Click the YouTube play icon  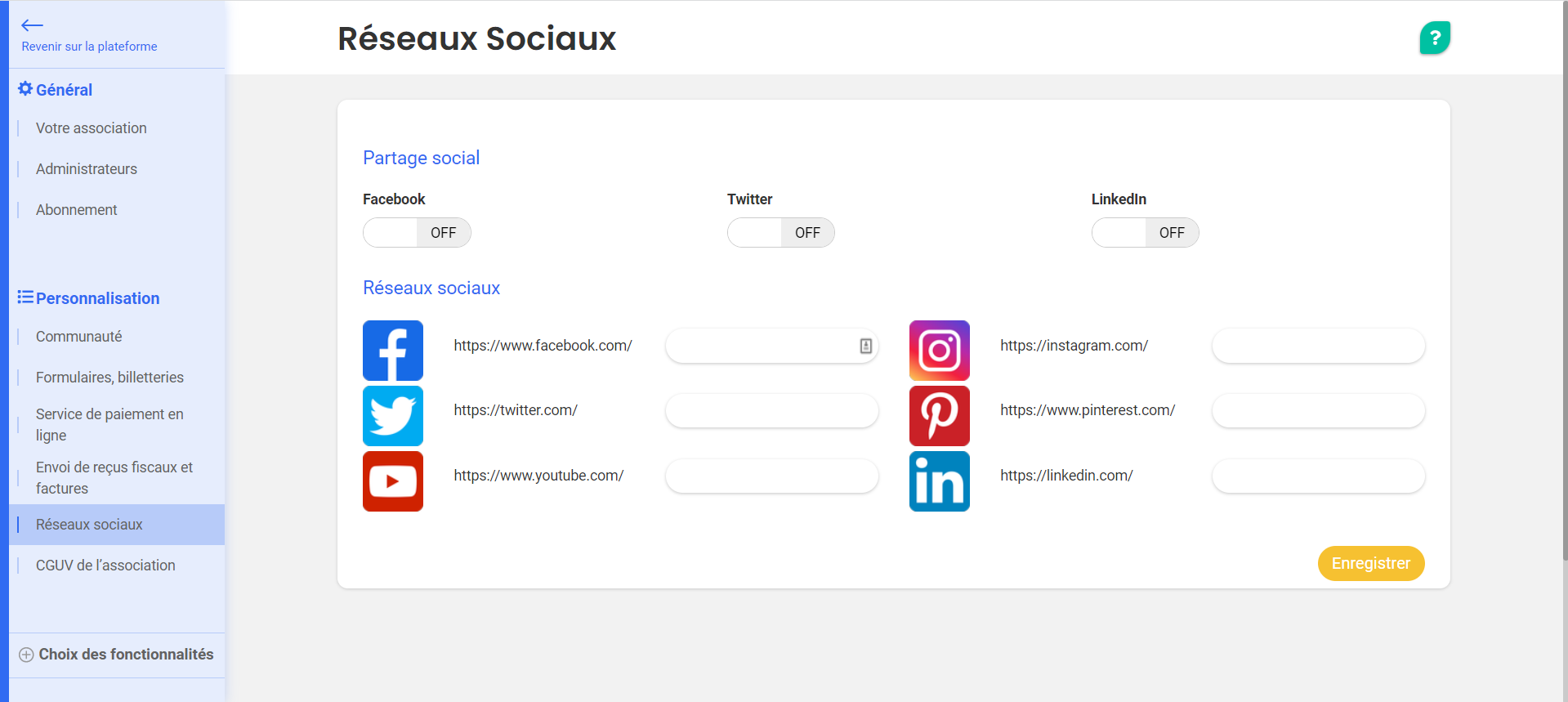coord(393,481)
